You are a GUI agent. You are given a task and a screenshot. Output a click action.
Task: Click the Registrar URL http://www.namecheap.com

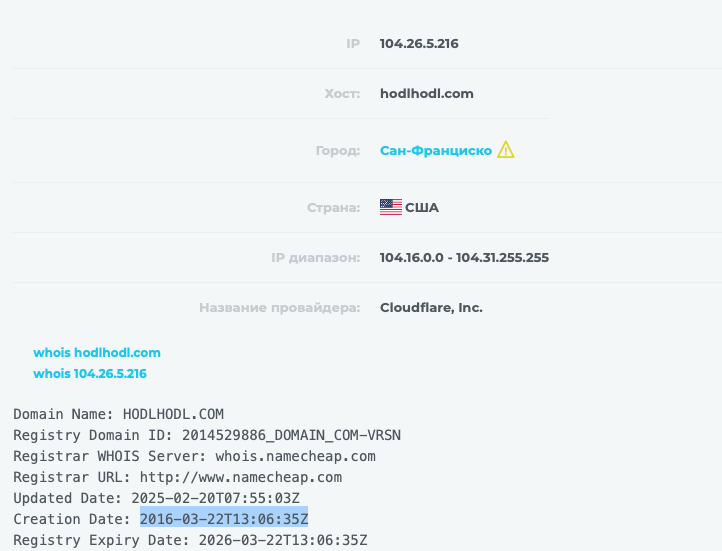240,477
